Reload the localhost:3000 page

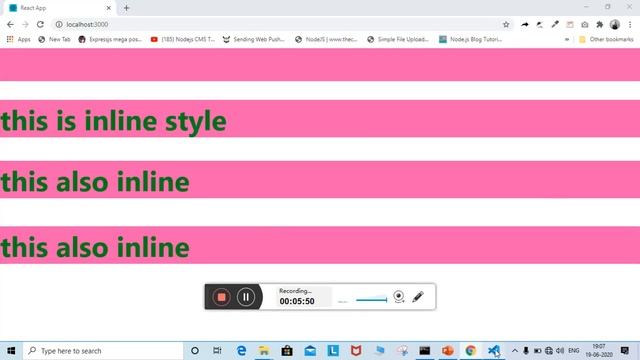coord(40,24)
